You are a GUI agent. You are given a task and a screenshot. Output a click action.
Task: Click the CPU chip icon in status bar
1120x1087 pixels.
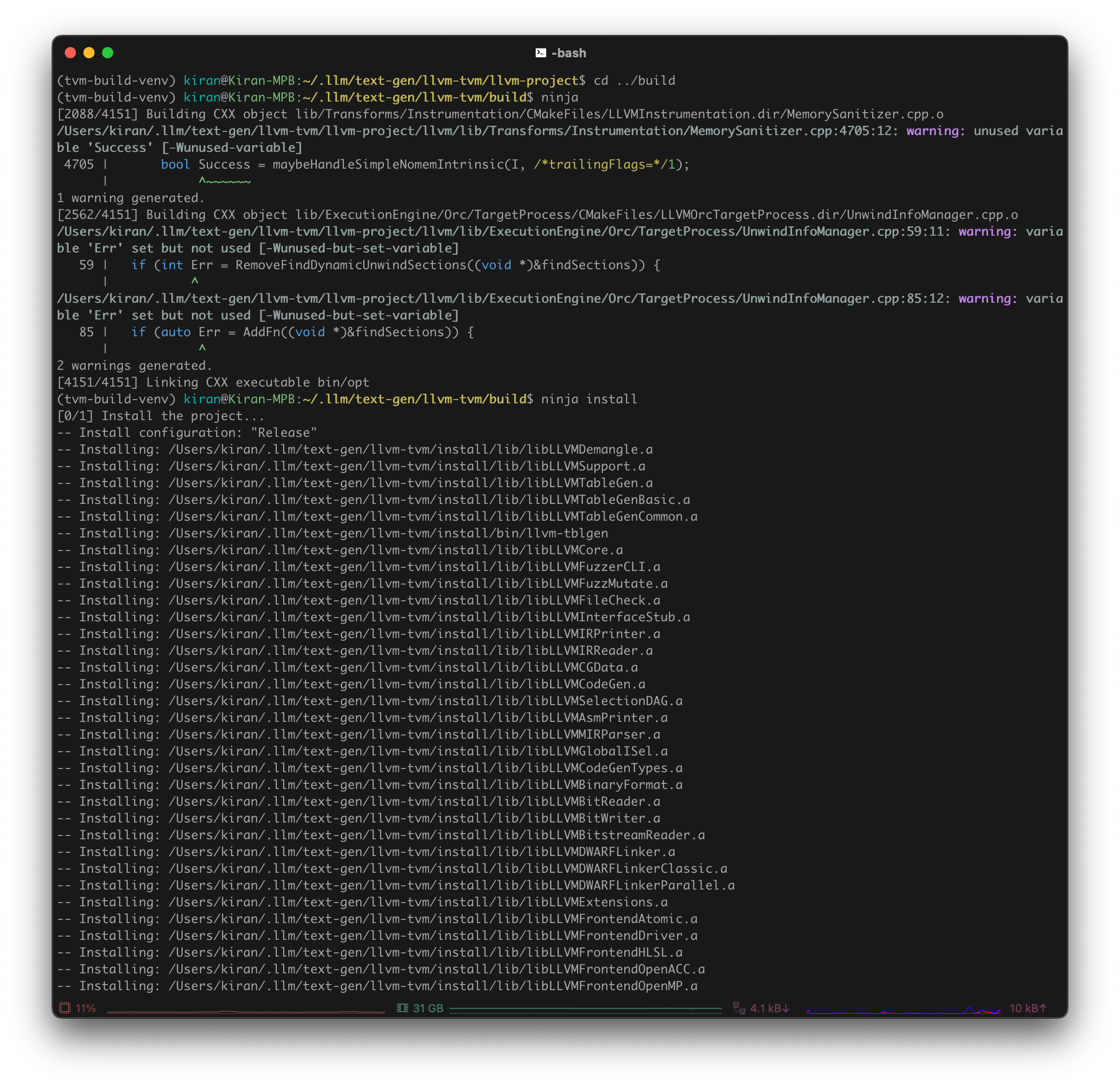click(65, 1008)
